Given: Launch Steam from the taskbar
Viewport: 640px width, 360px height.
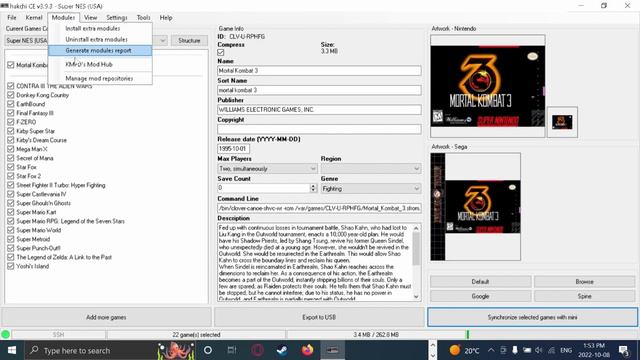Looking at the screenshot, I should tap(282, 350).
